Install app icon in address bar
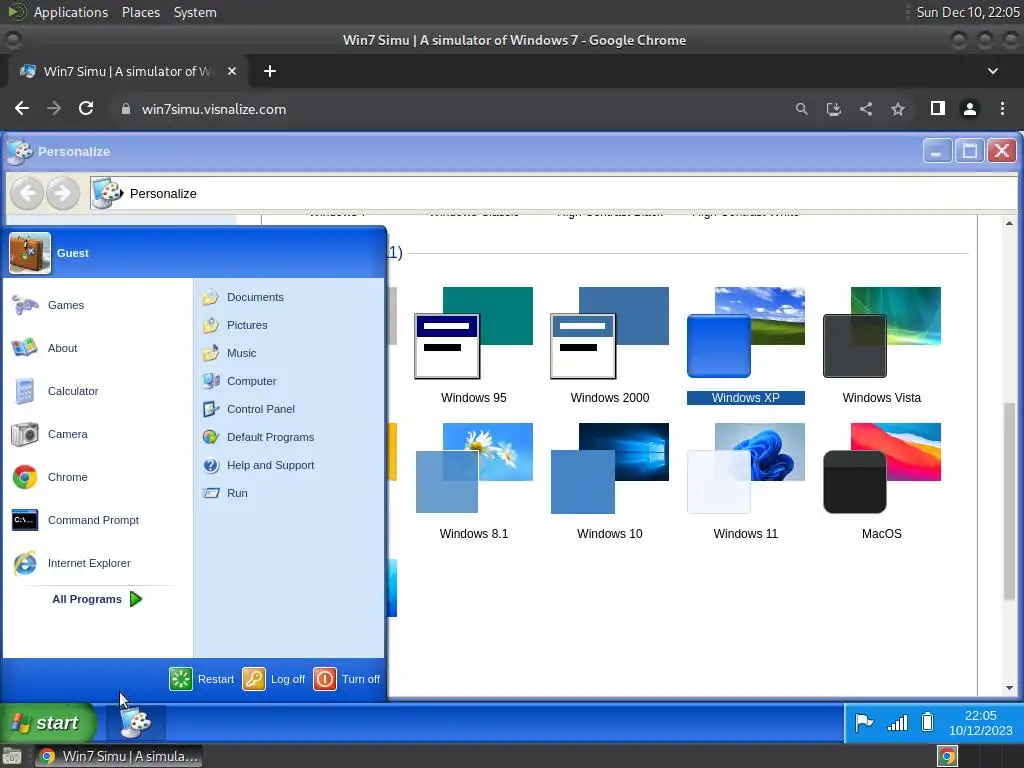 click(833, 109)
